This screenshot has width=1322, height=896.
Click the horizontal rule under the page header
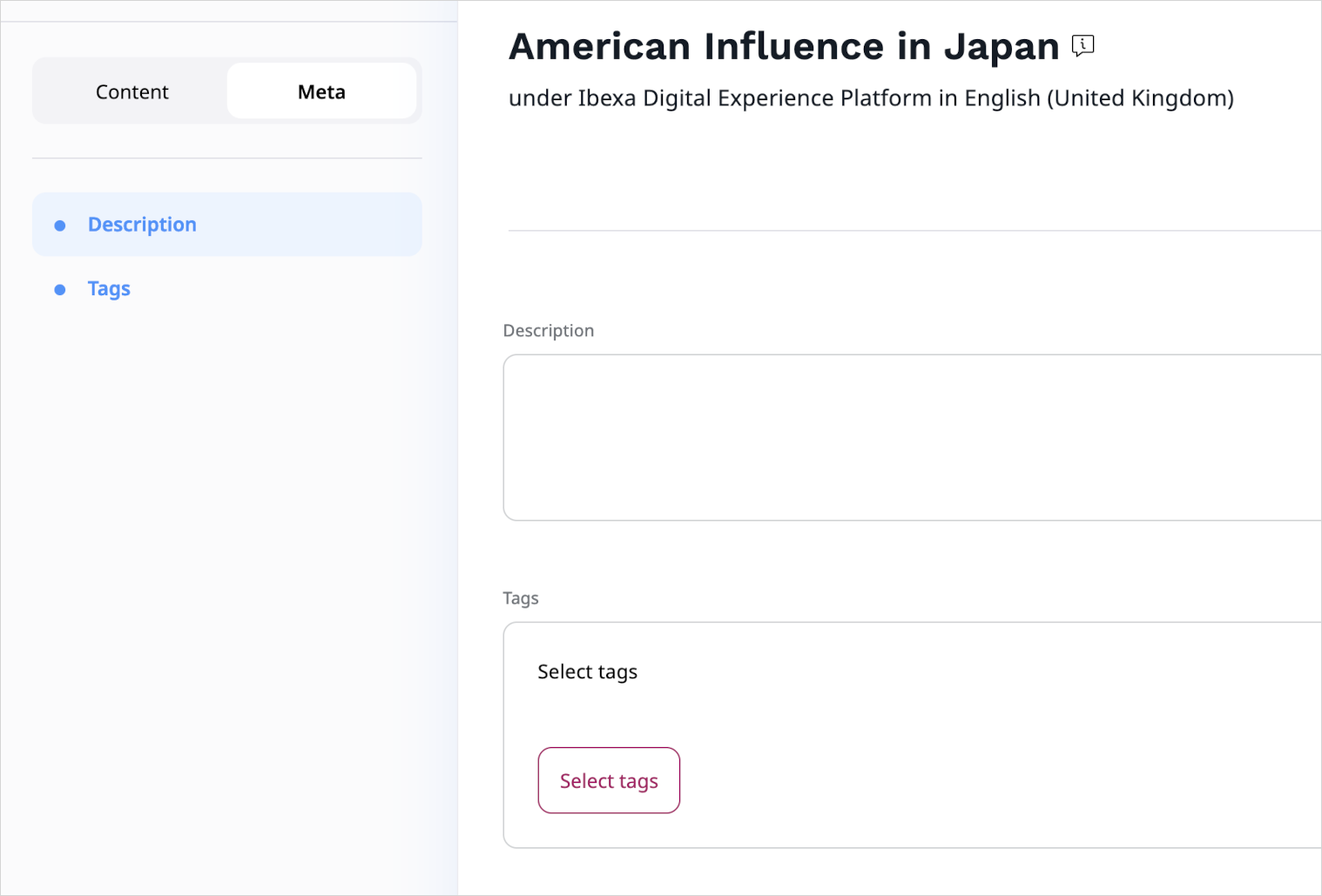click(x=914, y=231)
